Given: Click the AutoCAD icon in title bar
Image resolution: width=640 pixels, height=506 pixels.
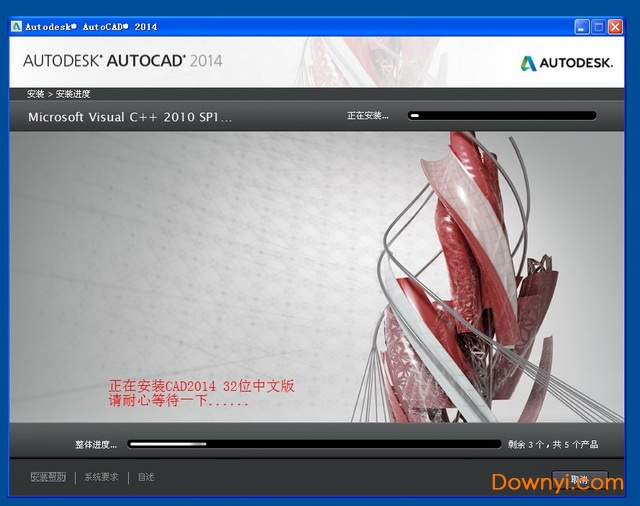Looking at the screenshot, I should tap(16, 26).
